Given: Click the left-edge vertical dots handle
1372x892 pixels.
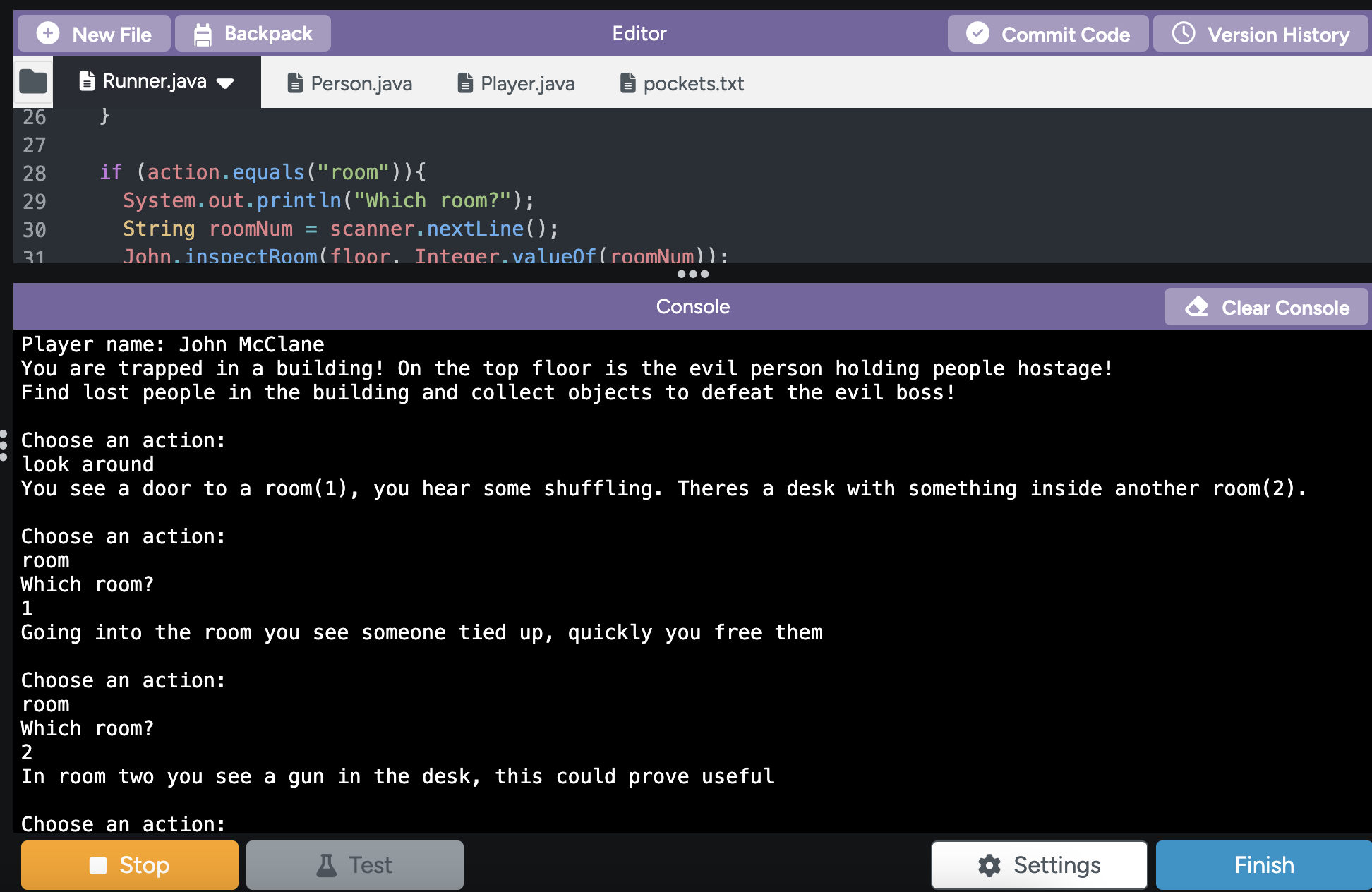Looking at the screenshot, I should 4,446.
